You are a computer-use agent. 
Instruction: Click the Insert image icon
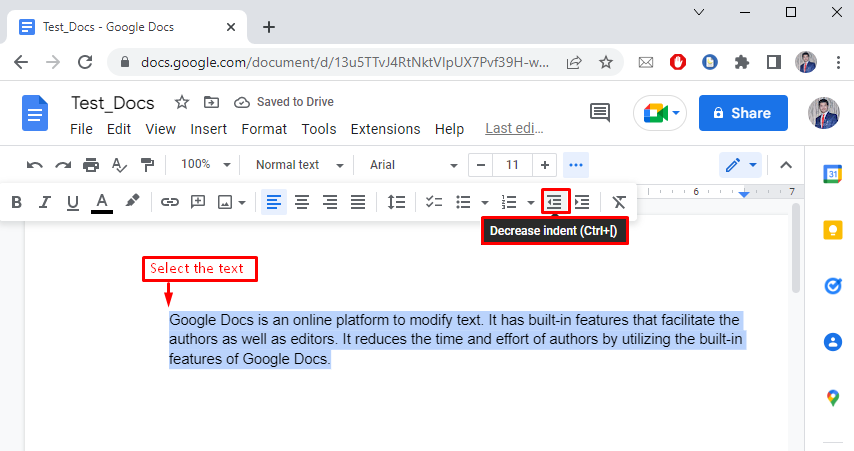(x=225, y=203)
